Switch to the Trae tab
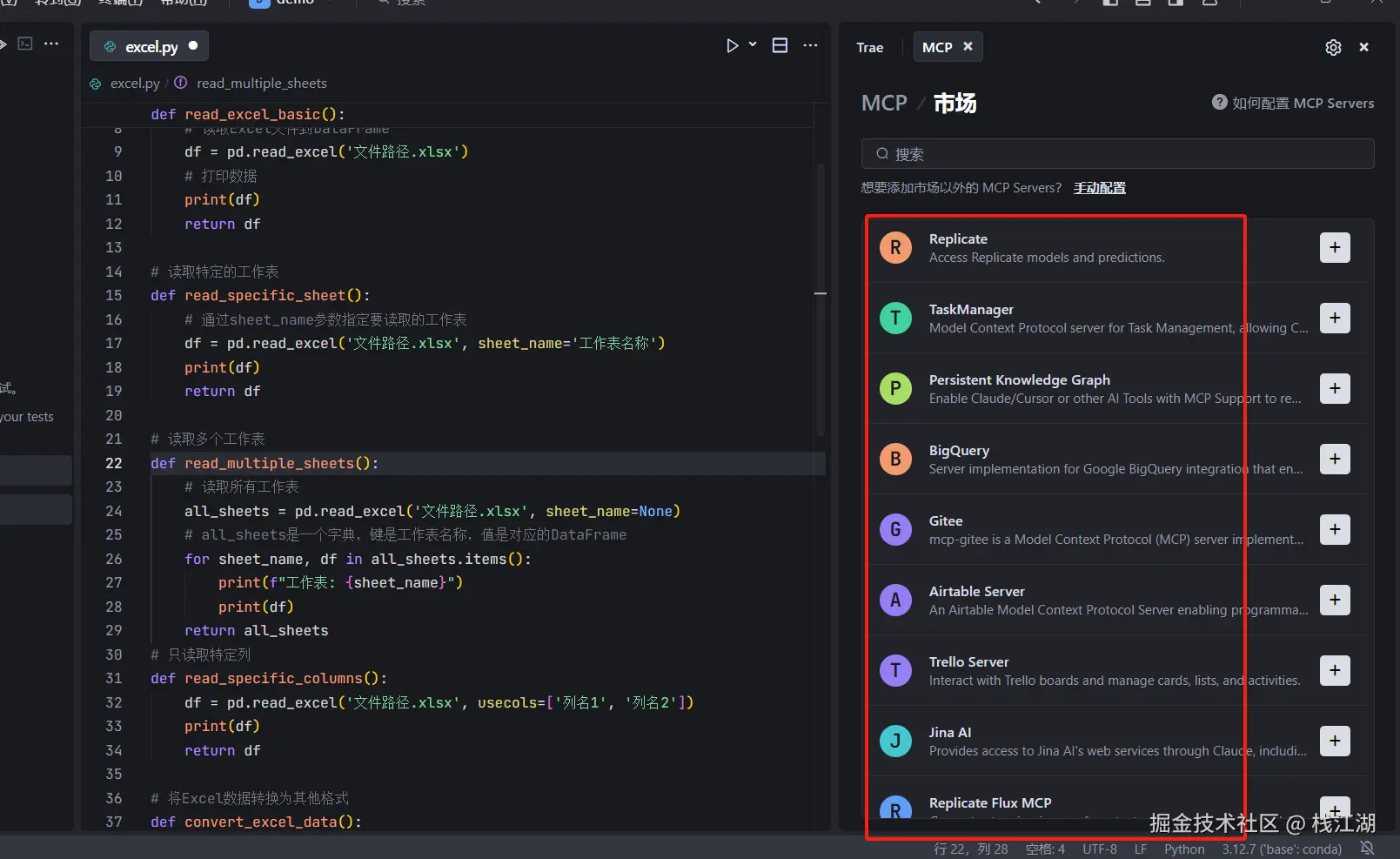 click(x=869, y=47)
